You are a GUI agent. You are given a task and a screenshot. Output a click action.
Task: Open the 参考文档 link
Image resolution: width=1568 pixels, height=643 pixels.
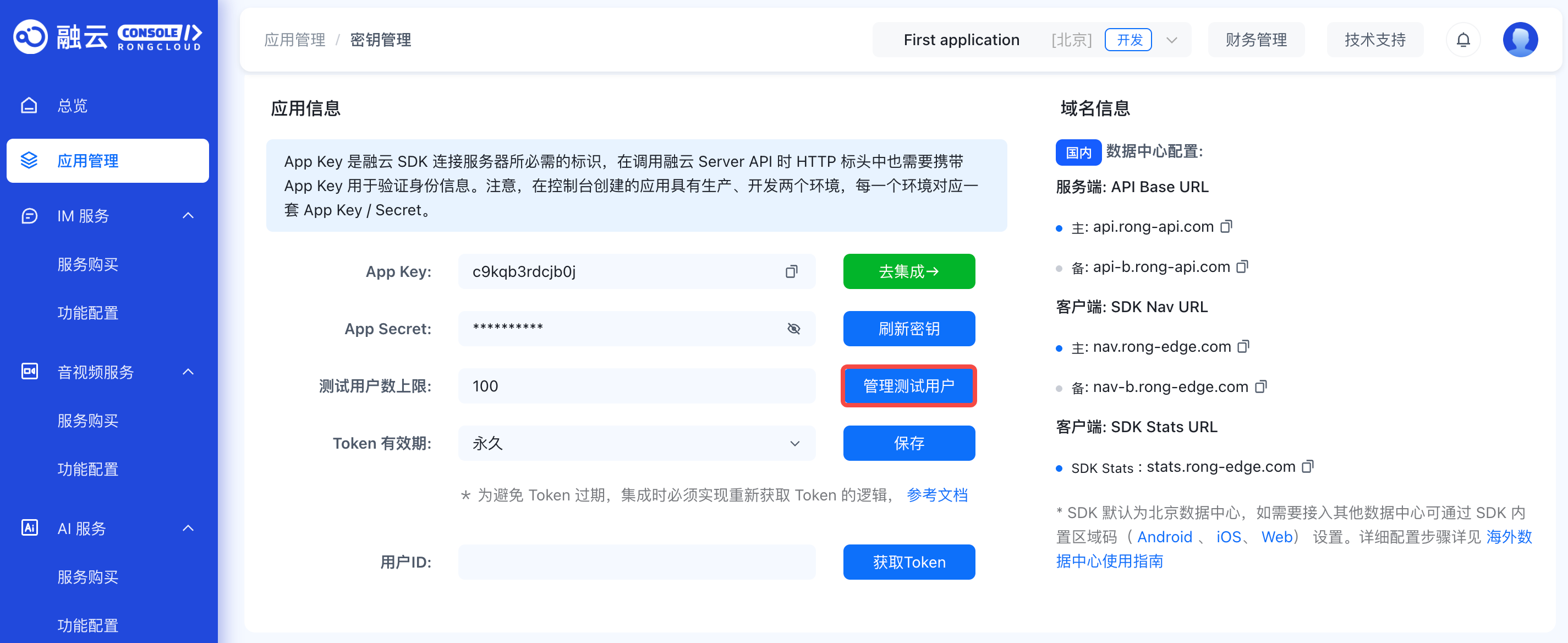(x=937, y=495)
